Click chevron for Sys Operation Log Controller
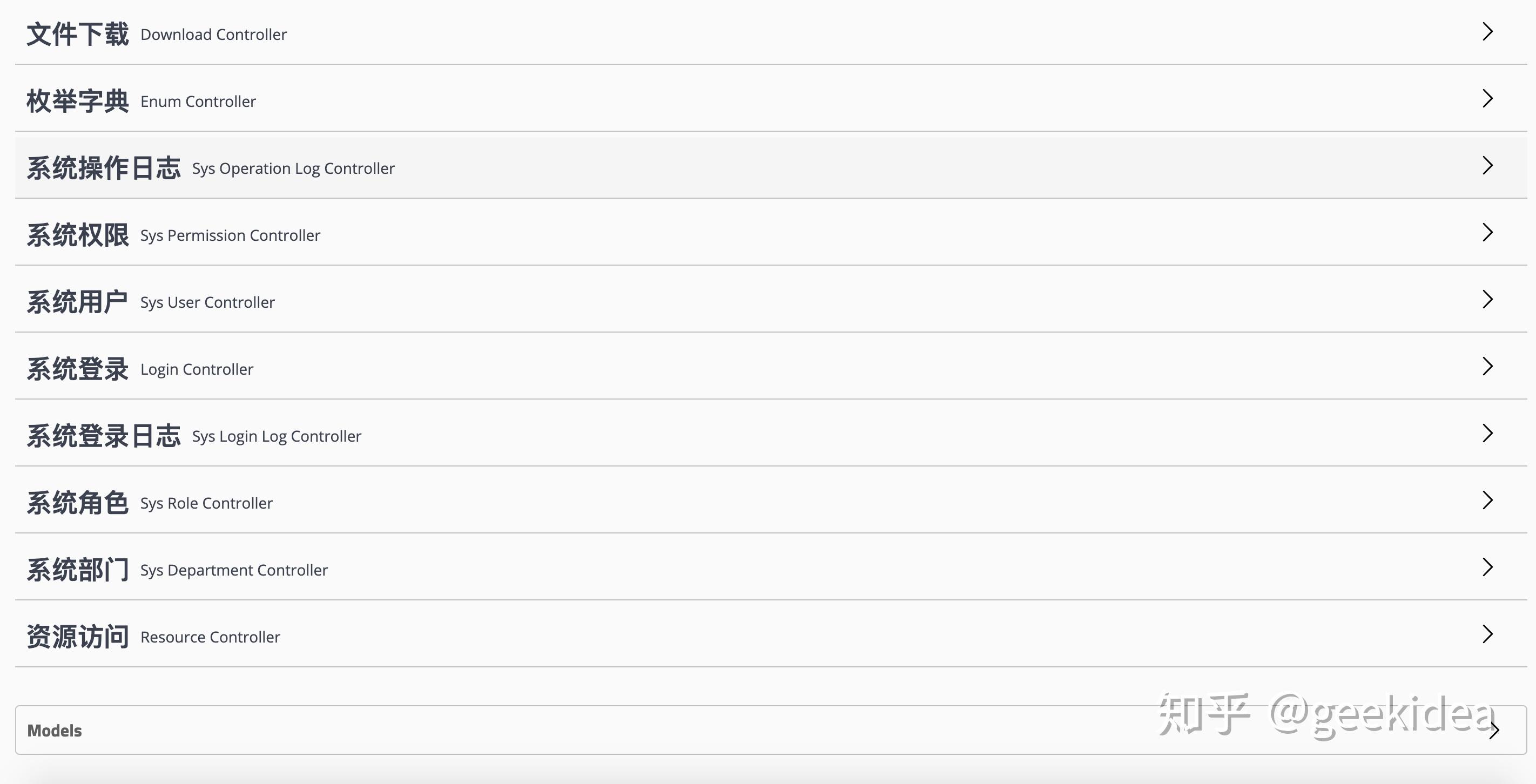The width and height of the screenshot is (1536, 784). click(1488, 165)
